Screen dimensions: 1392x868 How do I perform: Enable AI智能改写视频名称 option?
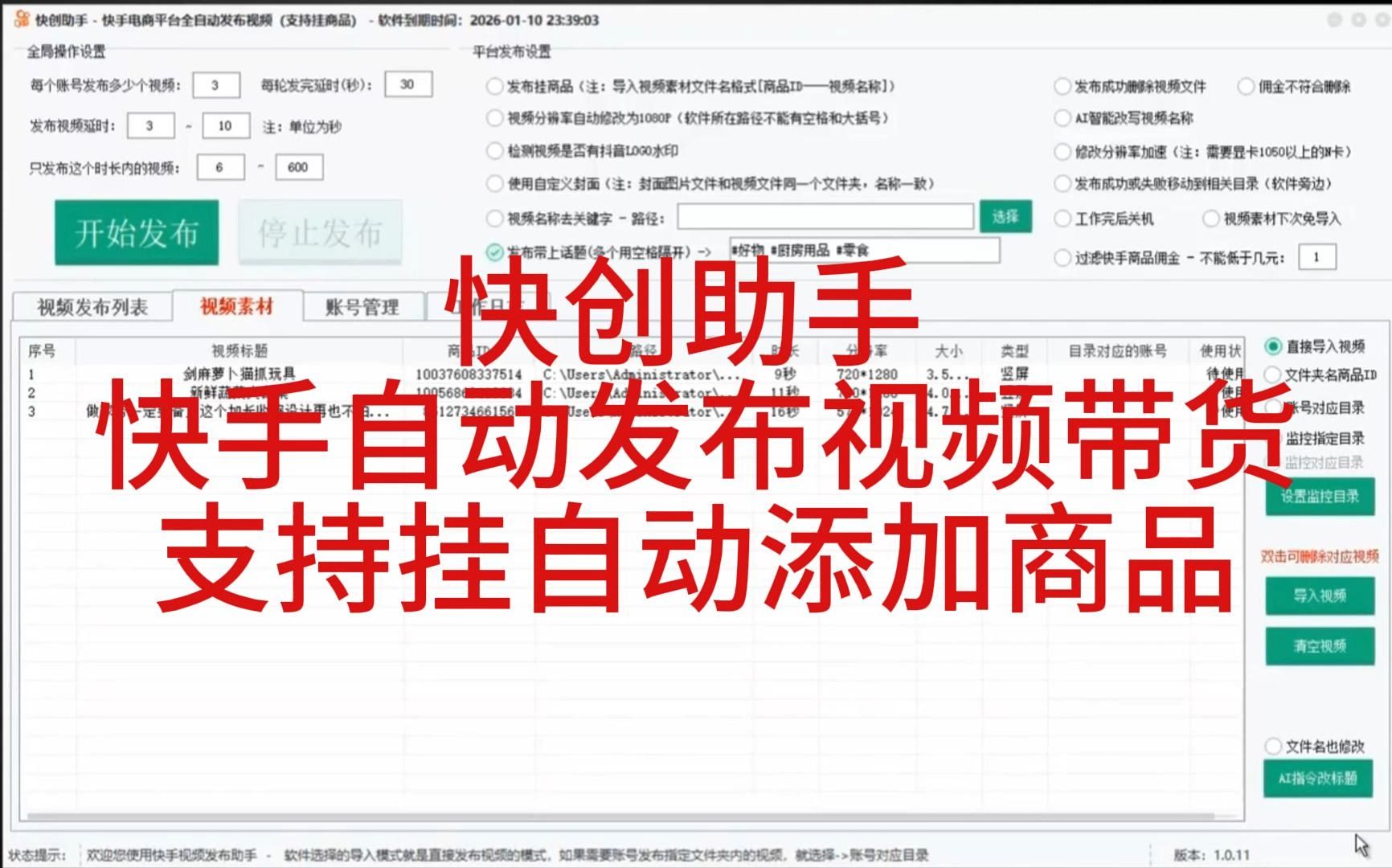(x=1062, y=118)
